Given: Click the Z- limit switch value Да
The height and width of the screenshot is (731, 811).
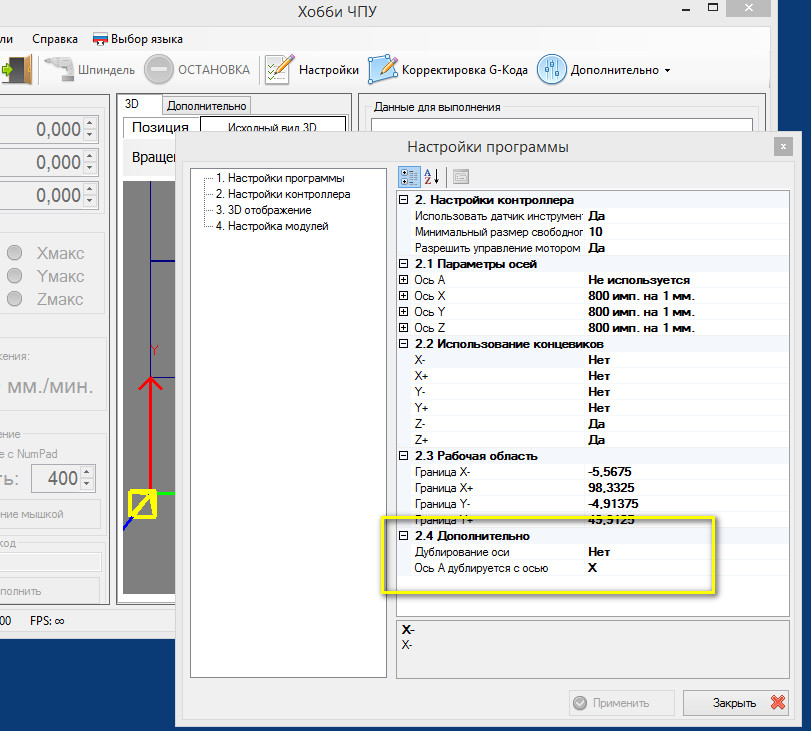Looking at the screenshot, I should pyautogui.click(x=687, y=424).
